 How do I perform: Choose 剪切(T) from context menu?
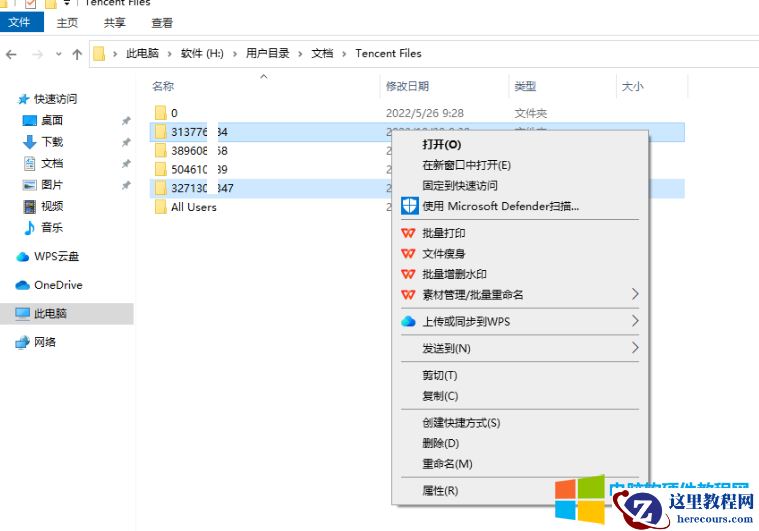440,375
